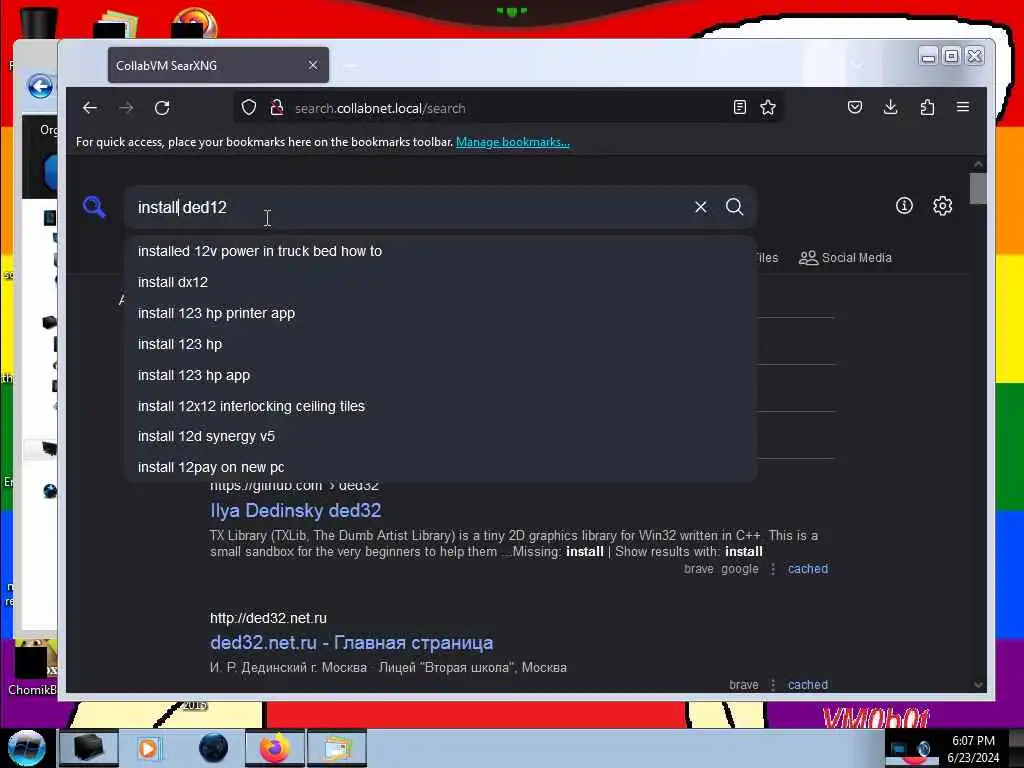Viewport: 1024px width, 768px height.
Task: Click the back arrow in background window
Action: tap(40, 86)
